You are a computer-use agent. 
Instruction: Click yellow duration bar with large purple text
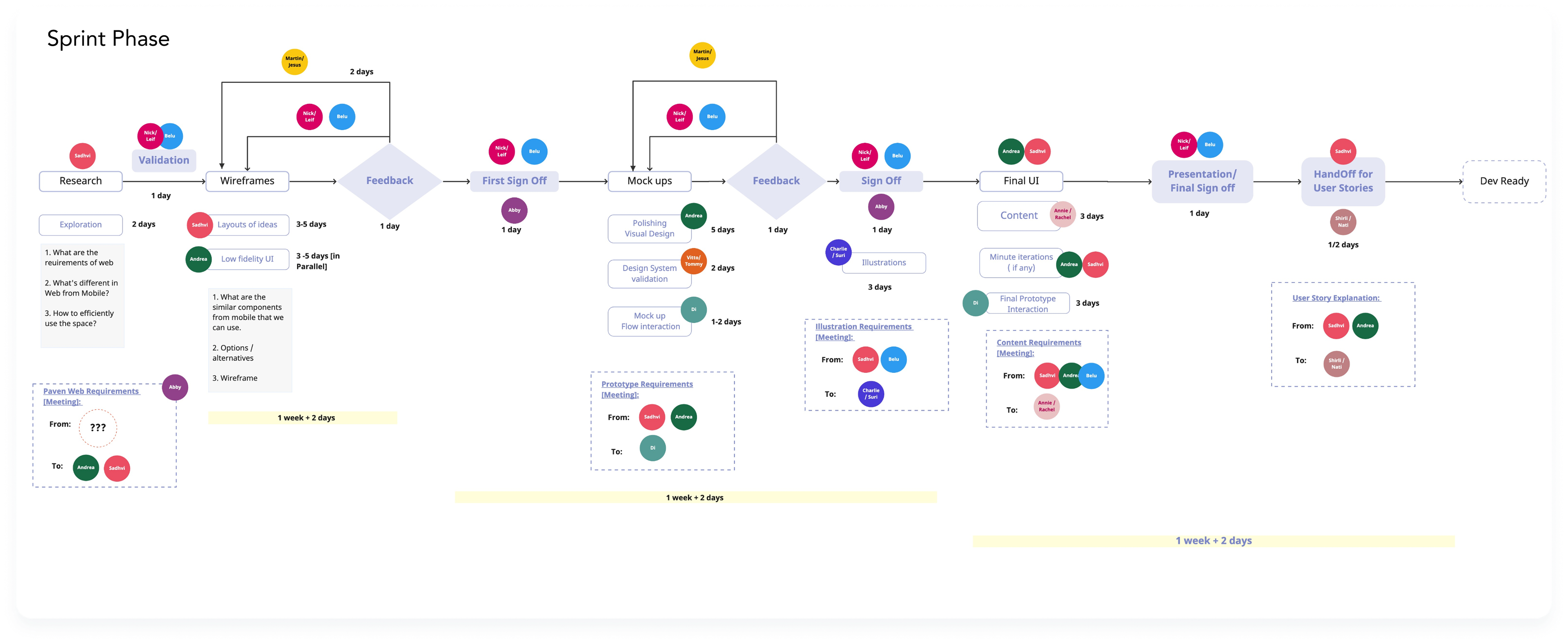(x=1213, y=541)
